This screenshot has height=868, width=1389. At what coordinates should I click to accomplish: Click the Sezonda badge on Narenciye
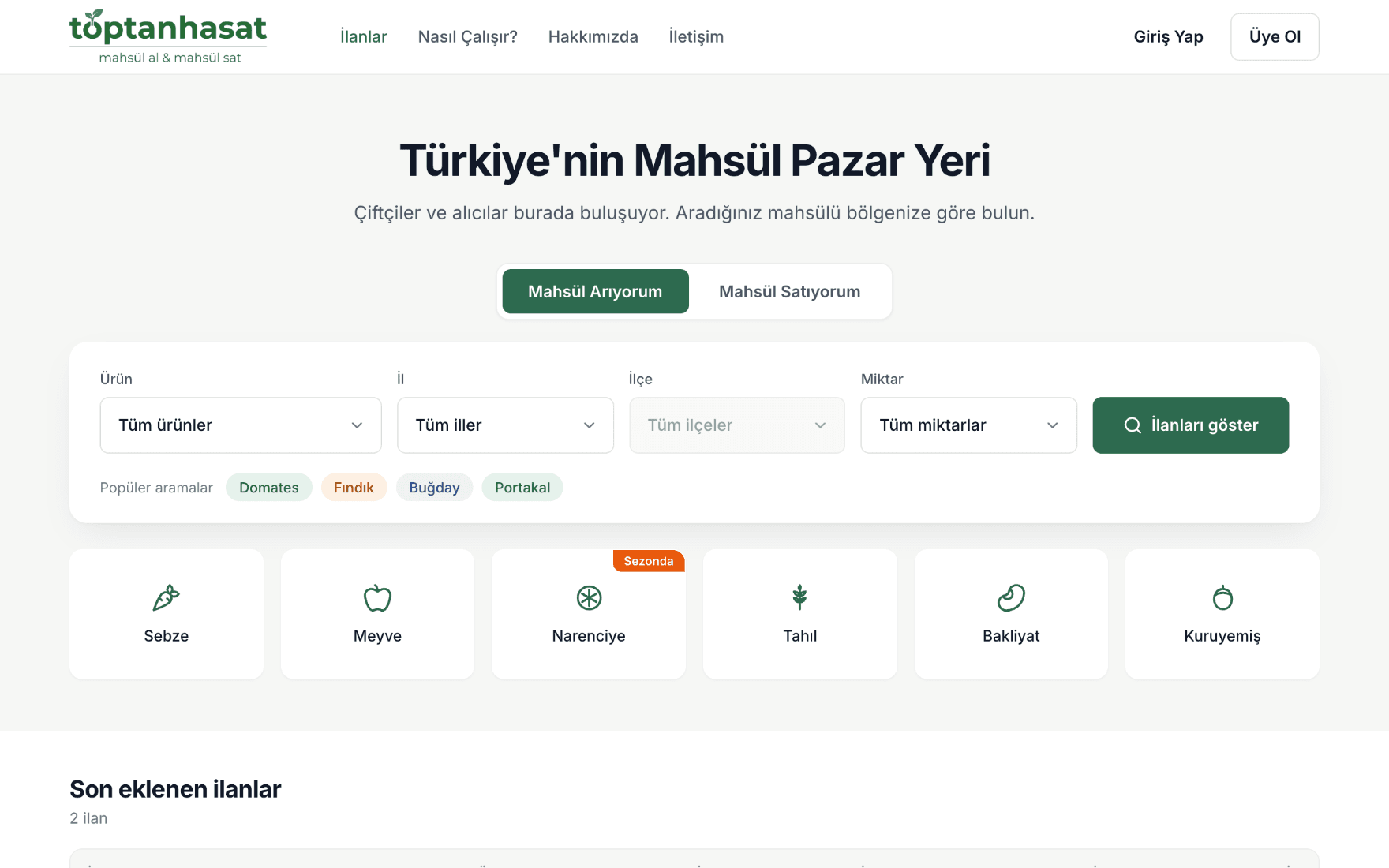(x=649, y=561)
